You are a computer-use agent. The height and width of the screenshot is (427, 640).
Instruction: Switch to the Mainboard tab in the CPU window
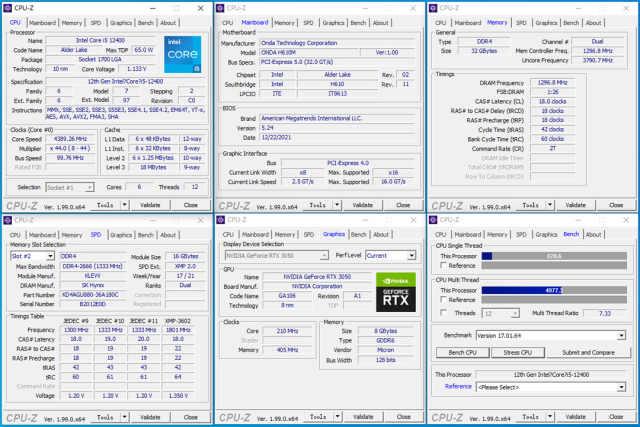[x=42, y=23]
